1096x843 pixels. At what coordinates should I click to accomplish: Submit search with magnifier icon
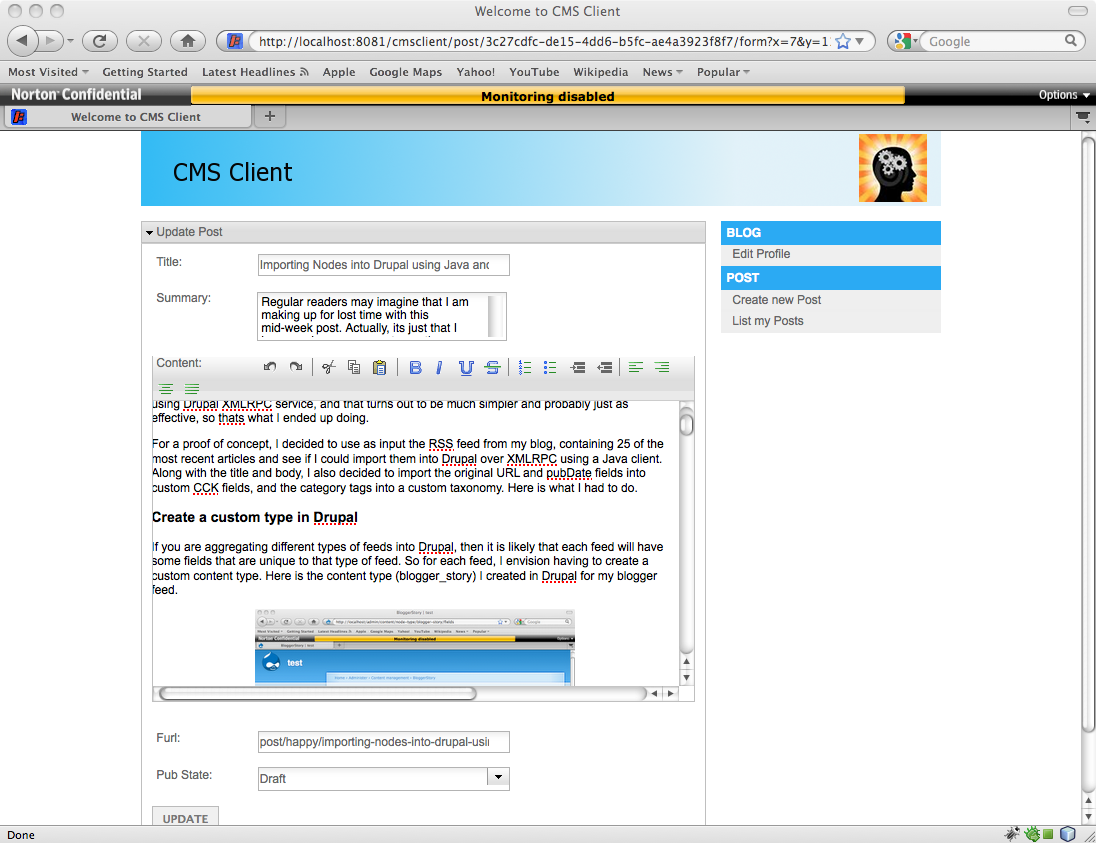(x=1070, y=41)
